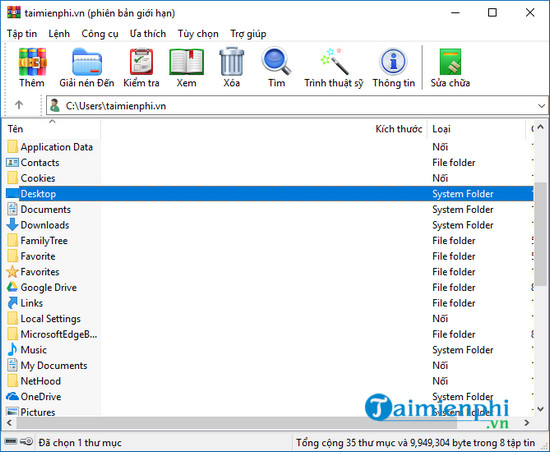This screenshot has width=550, height=452.
Task: Click the Kiểm tra test icon
Action: coord(141,62)
